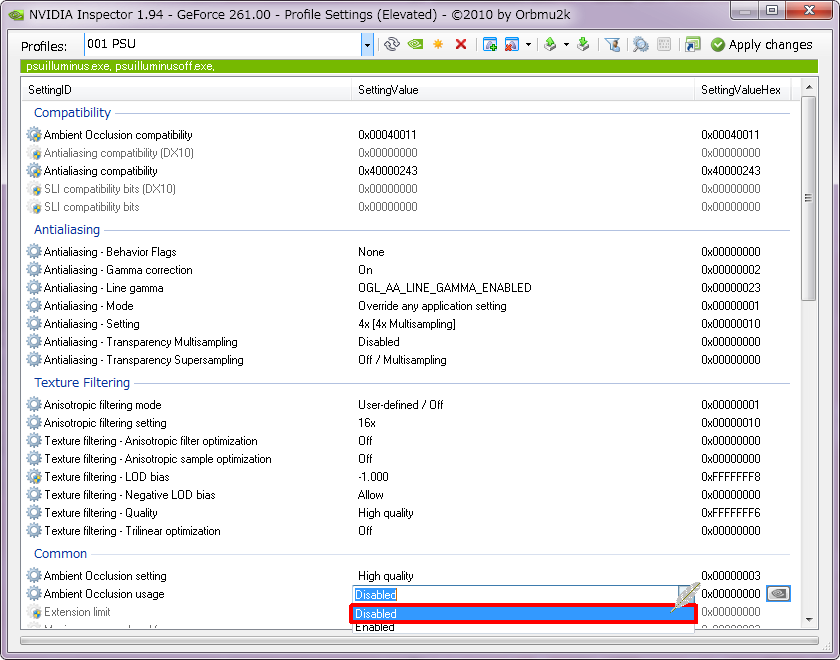Click the value 4x [4x Multisampling]

click(407, 324)
